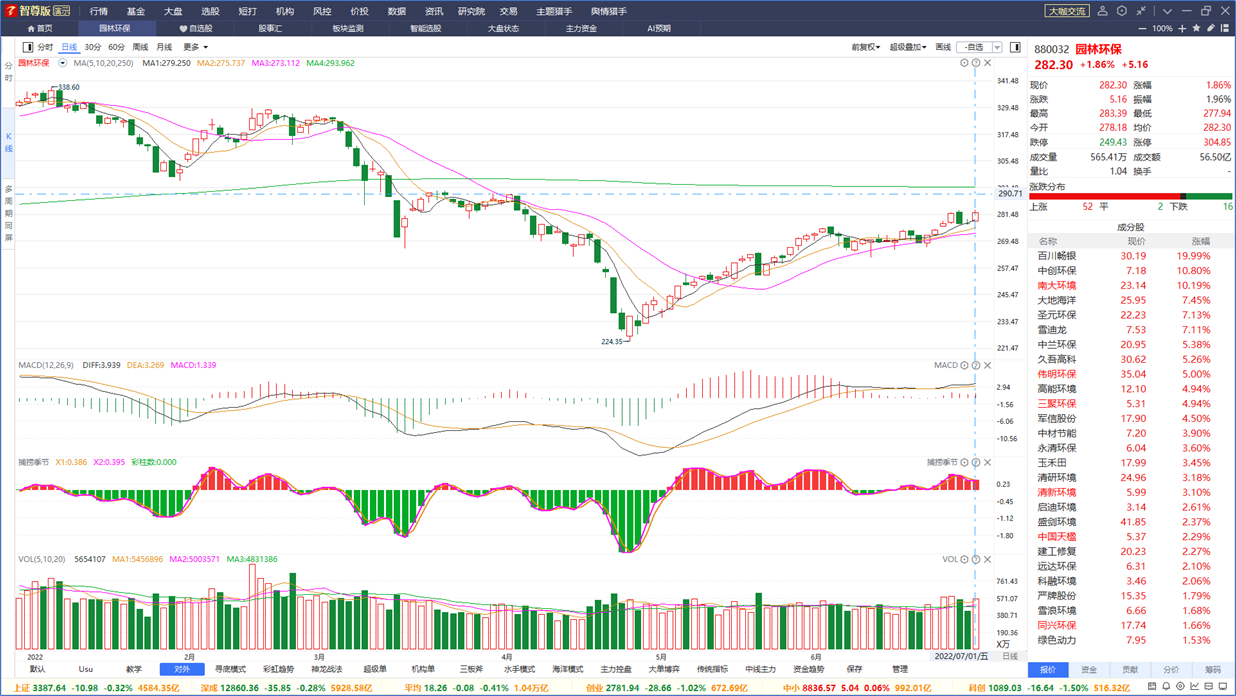Click the 保存 template button
The width and height of the screenshot is (1236, 696).
click(x=854, y=669)
